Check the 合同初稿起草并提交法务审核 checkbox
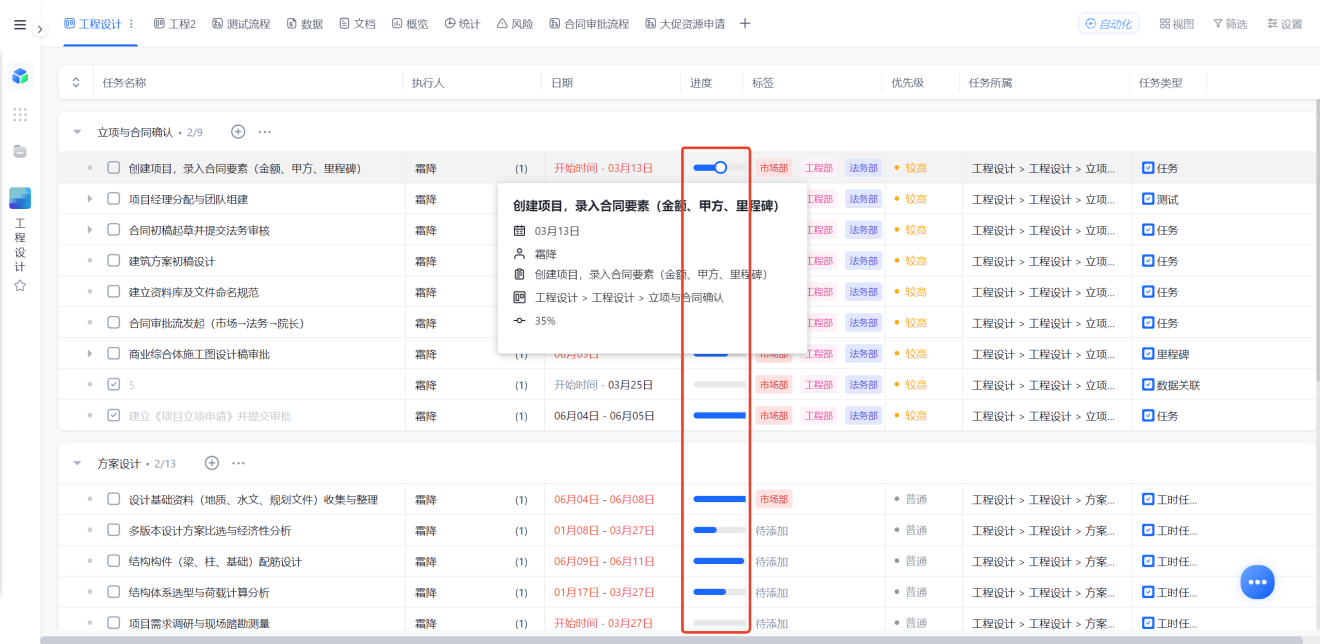Screen dimensions: 1320x644 [114, 230]
